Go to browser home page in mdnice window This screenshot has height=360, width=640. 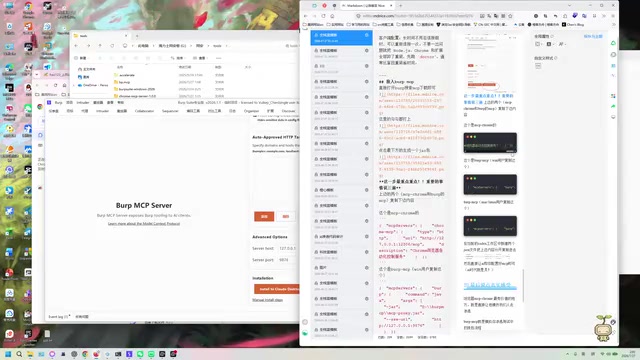pos(332,16)
